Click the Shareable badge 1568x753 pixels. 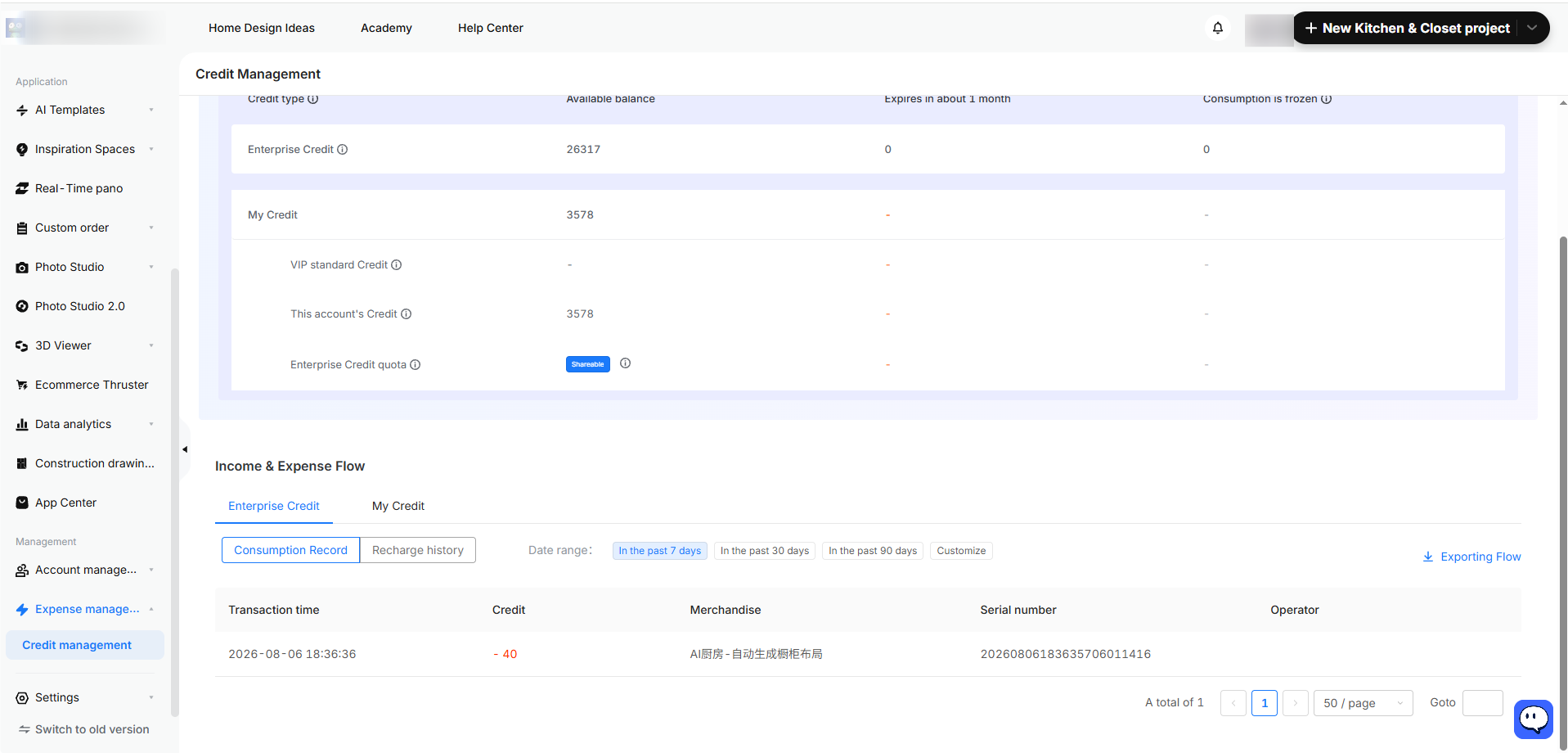point(588,364)
